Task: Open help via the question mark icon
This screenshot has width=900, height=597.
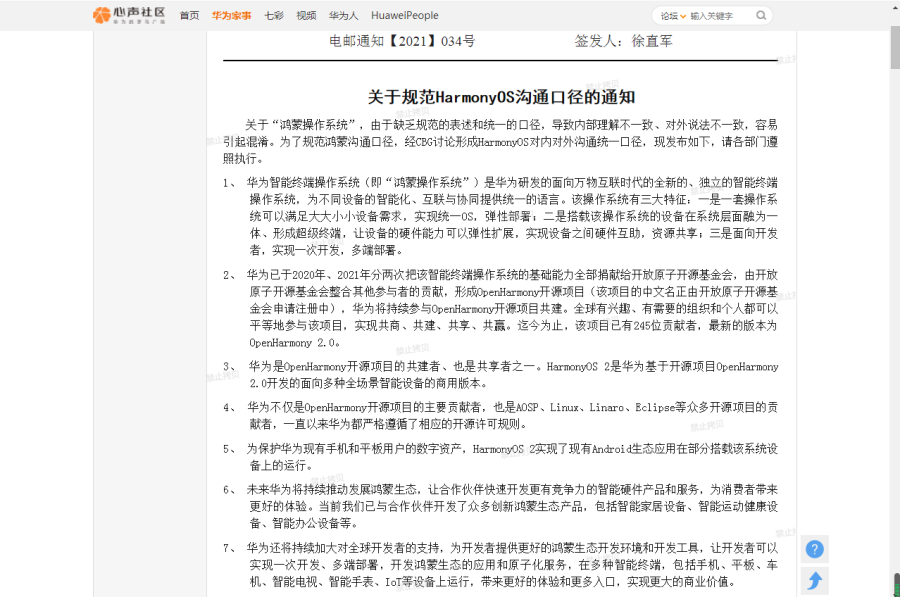Action: tap(815, 549)
